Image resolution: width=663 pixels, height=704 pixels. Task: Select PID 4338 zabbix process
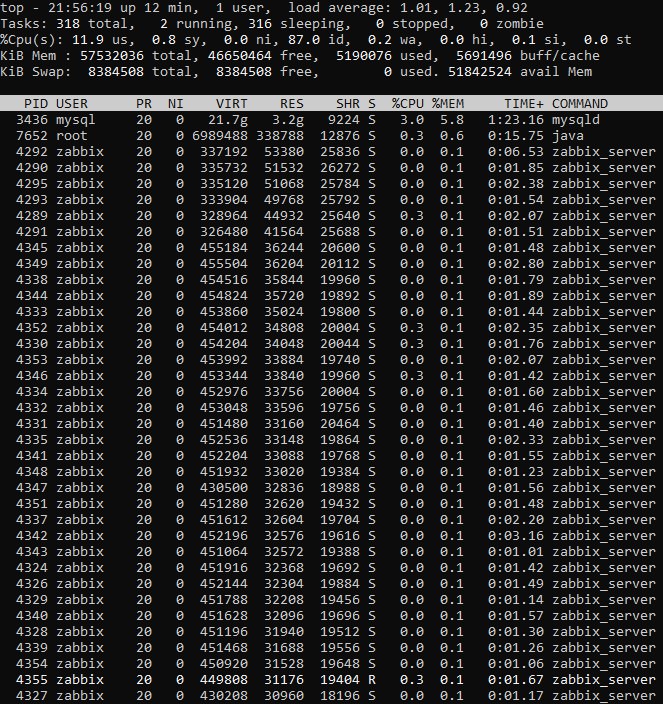click(31, 280)
